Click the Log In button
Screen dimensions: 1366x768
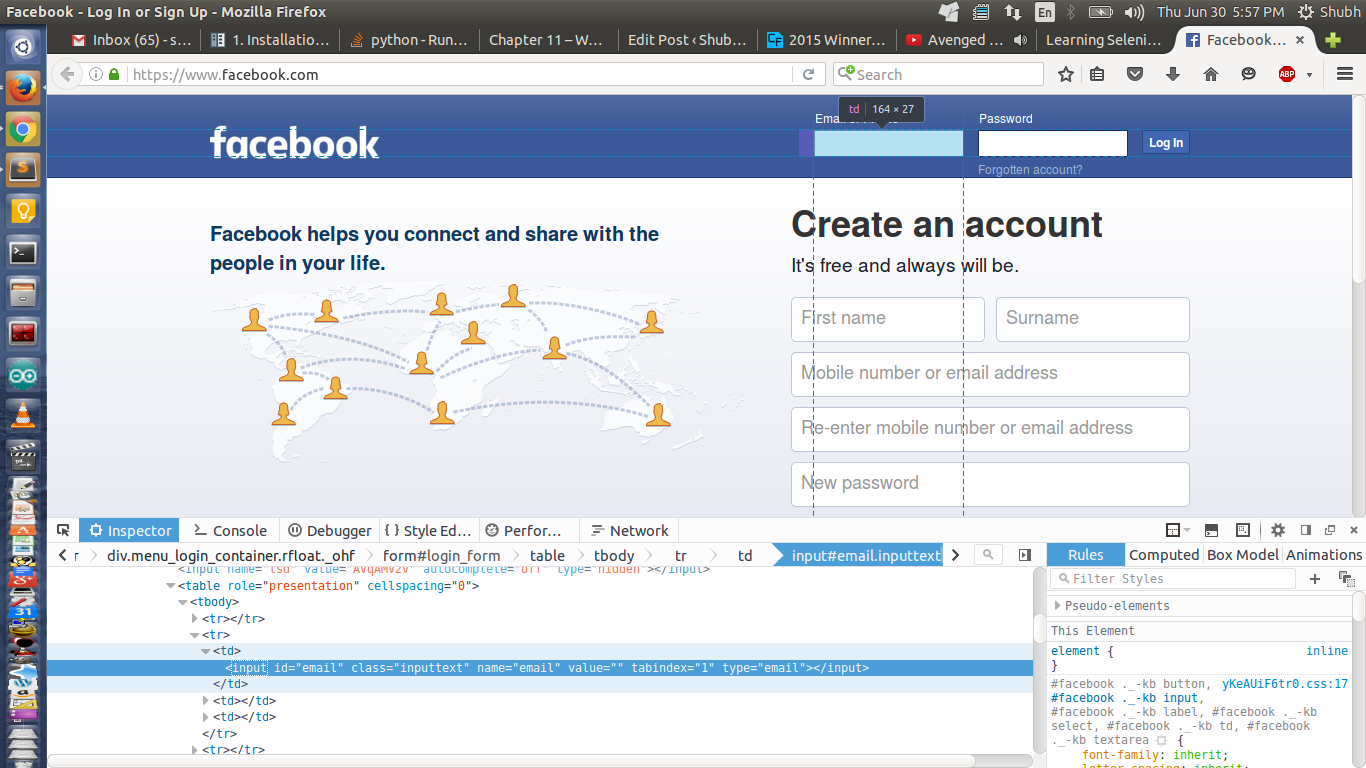(x=1165, y=143)
